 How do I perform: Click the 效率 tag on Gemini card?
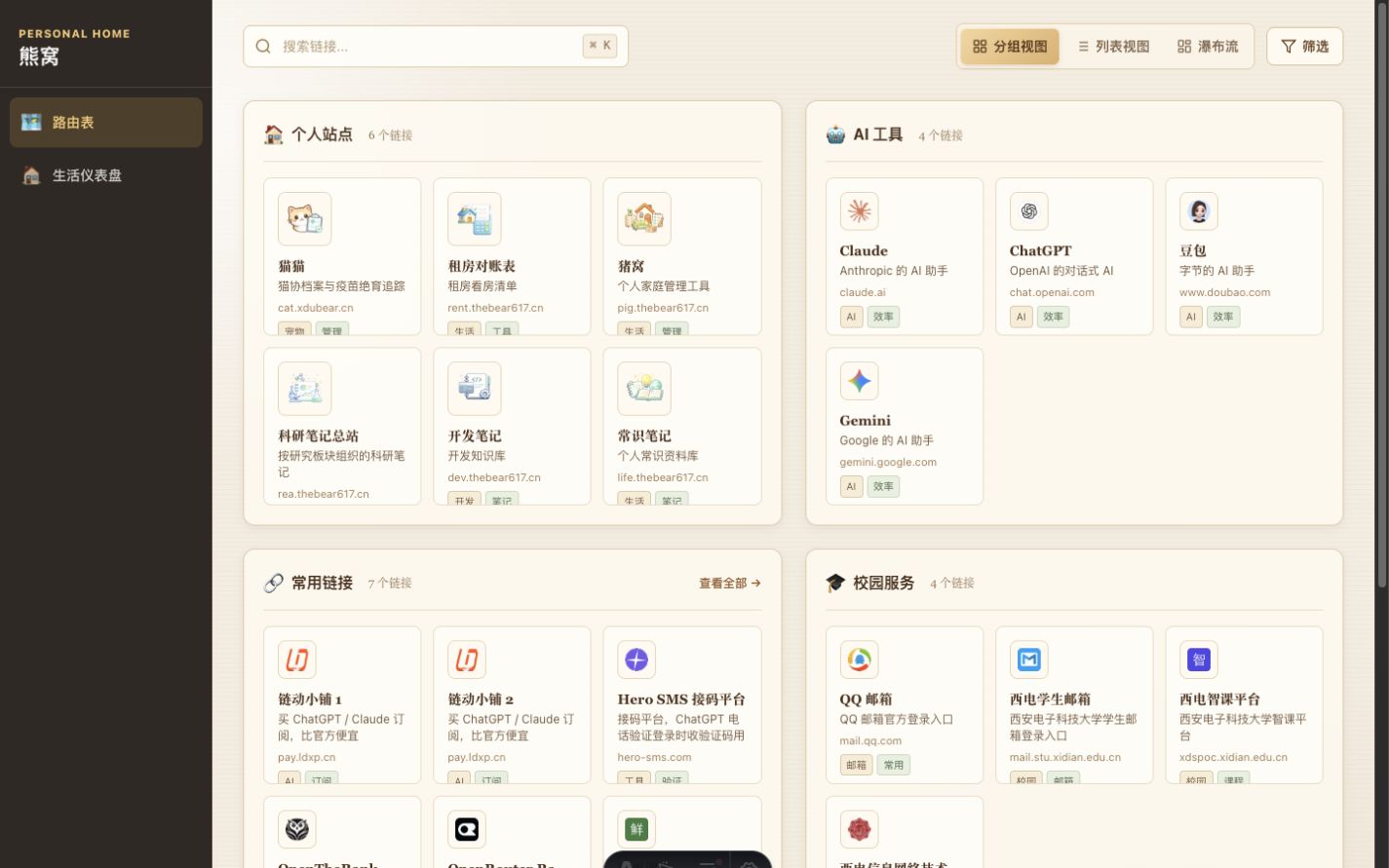coord(884,487)
